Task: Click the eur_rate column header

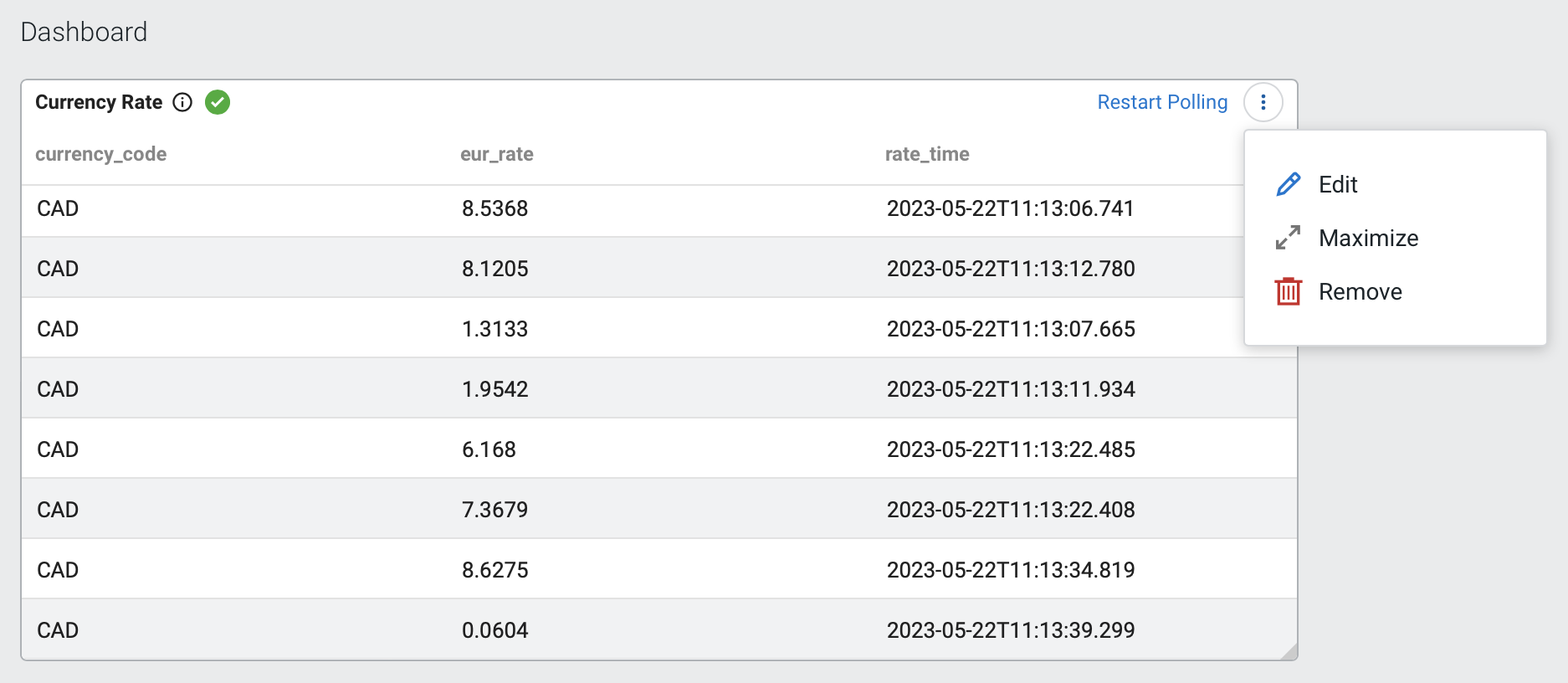Action: point(497,154)
